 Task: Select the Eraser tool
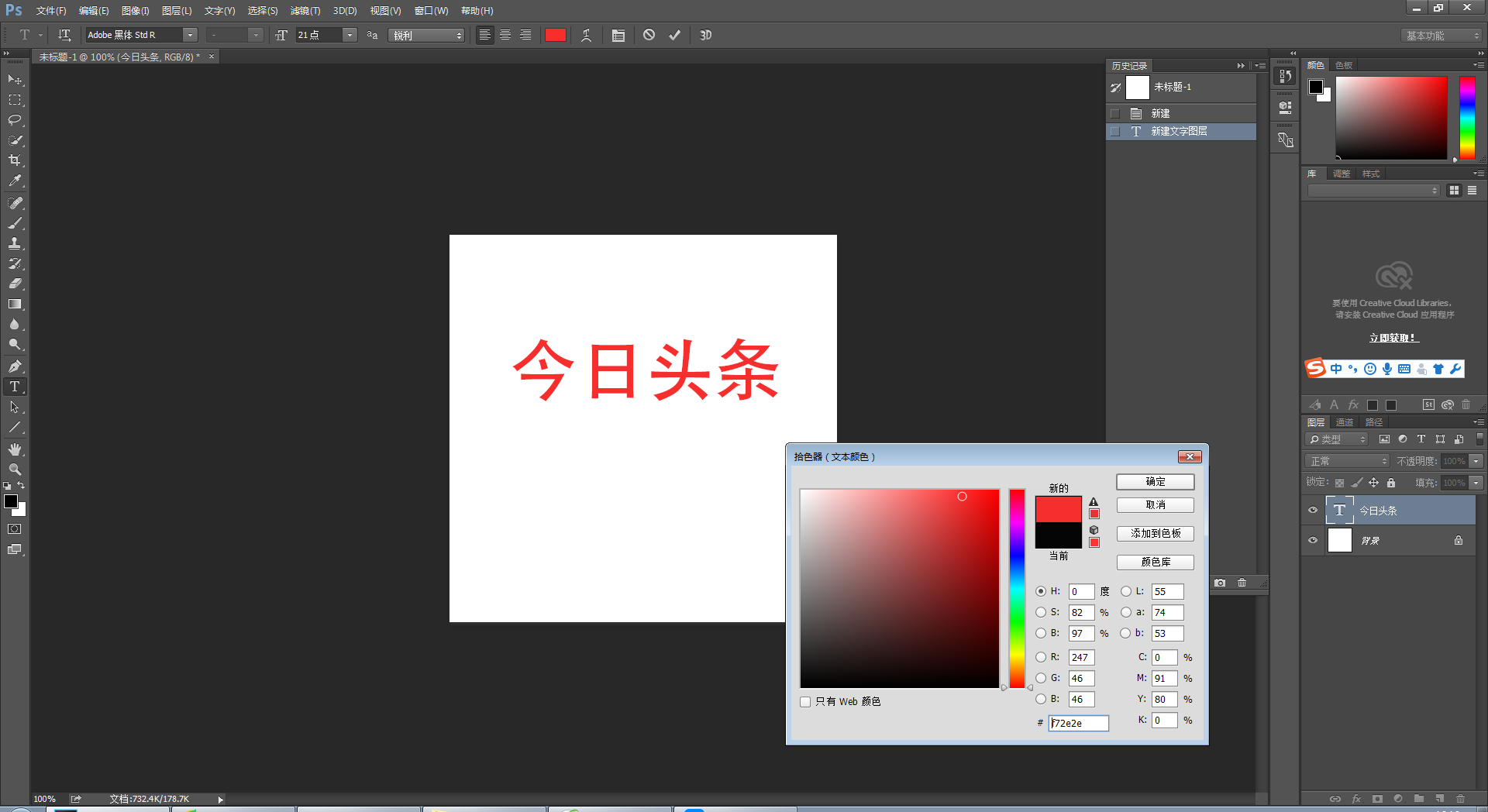(15, 284)
